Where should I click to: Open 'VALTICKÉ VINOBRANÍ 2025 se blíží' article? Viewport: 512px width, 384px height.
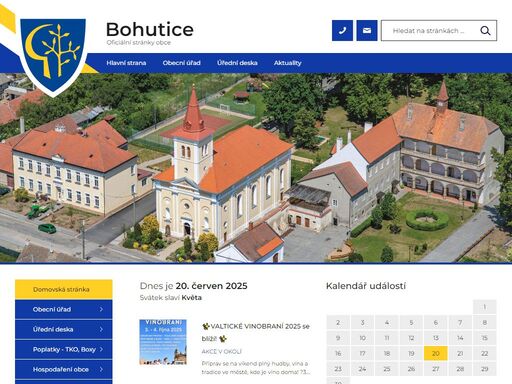[x=256, y=332]
